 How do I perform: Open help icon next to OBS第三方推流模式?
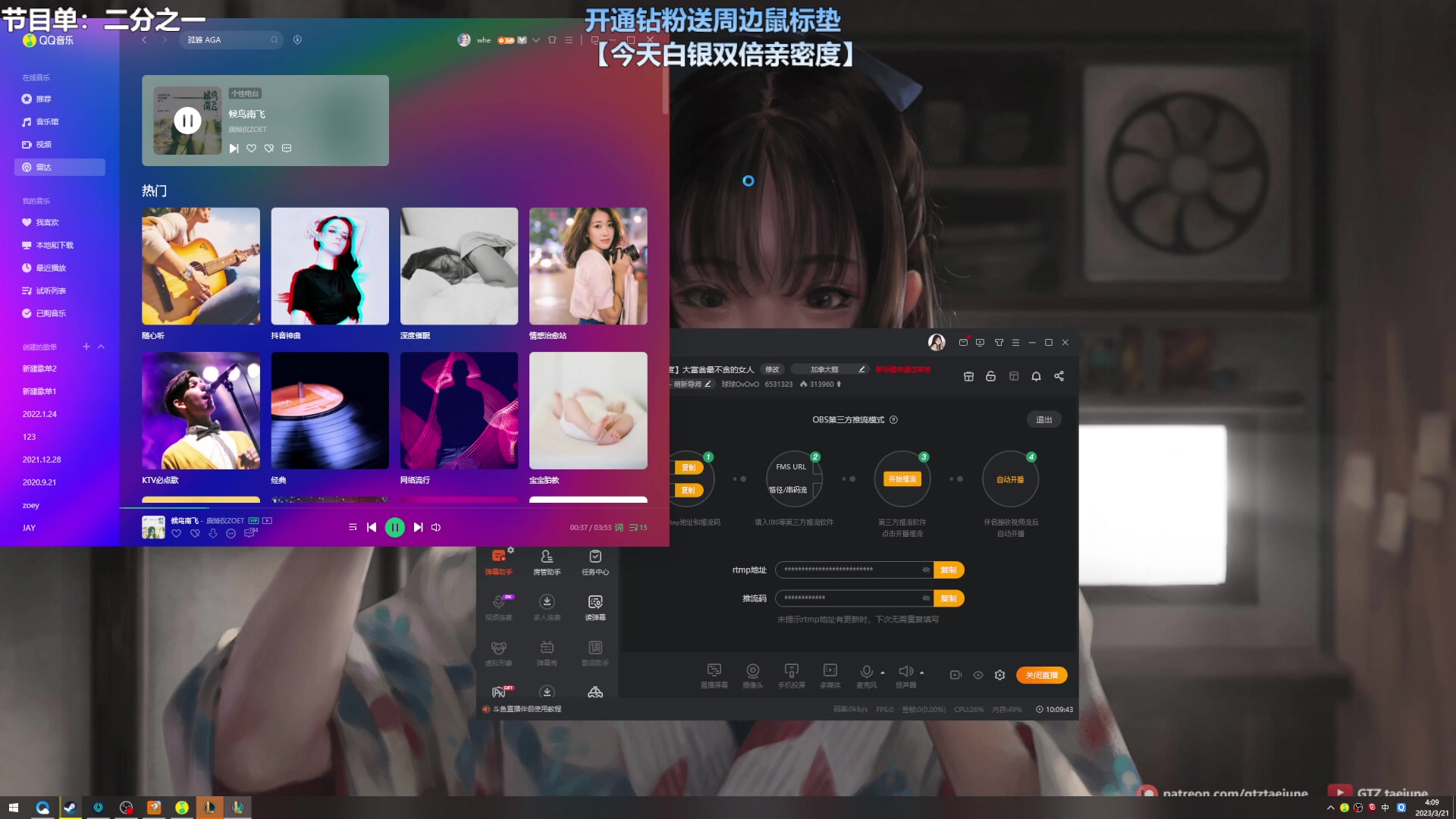893,420
